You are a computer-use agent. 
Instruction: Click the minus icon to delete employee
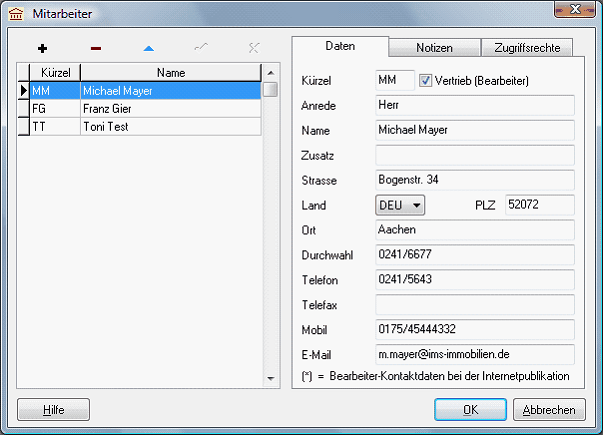tap(96, 48)
